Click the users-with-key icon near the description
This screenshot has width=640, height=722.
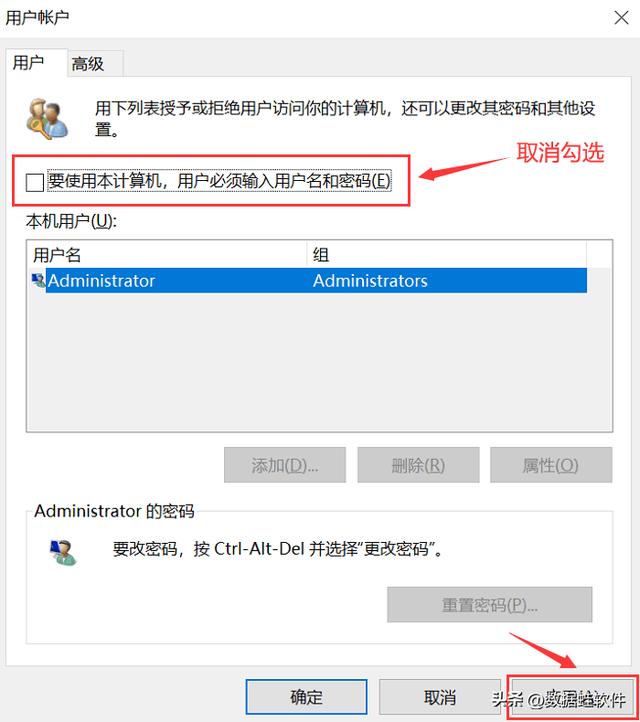click(47, 119)
